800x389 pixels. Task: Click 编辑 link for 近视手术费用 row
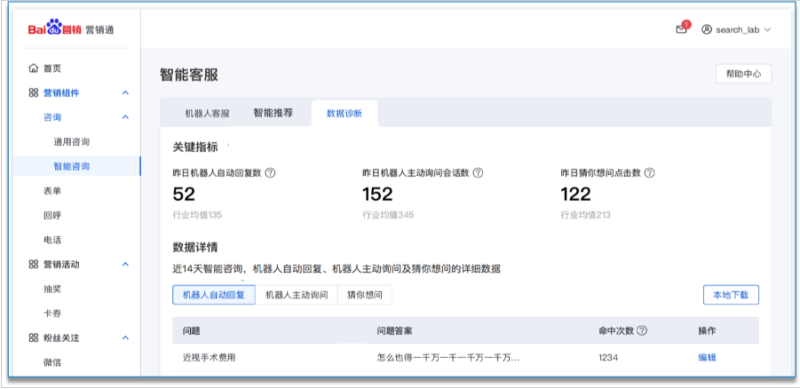707,358
